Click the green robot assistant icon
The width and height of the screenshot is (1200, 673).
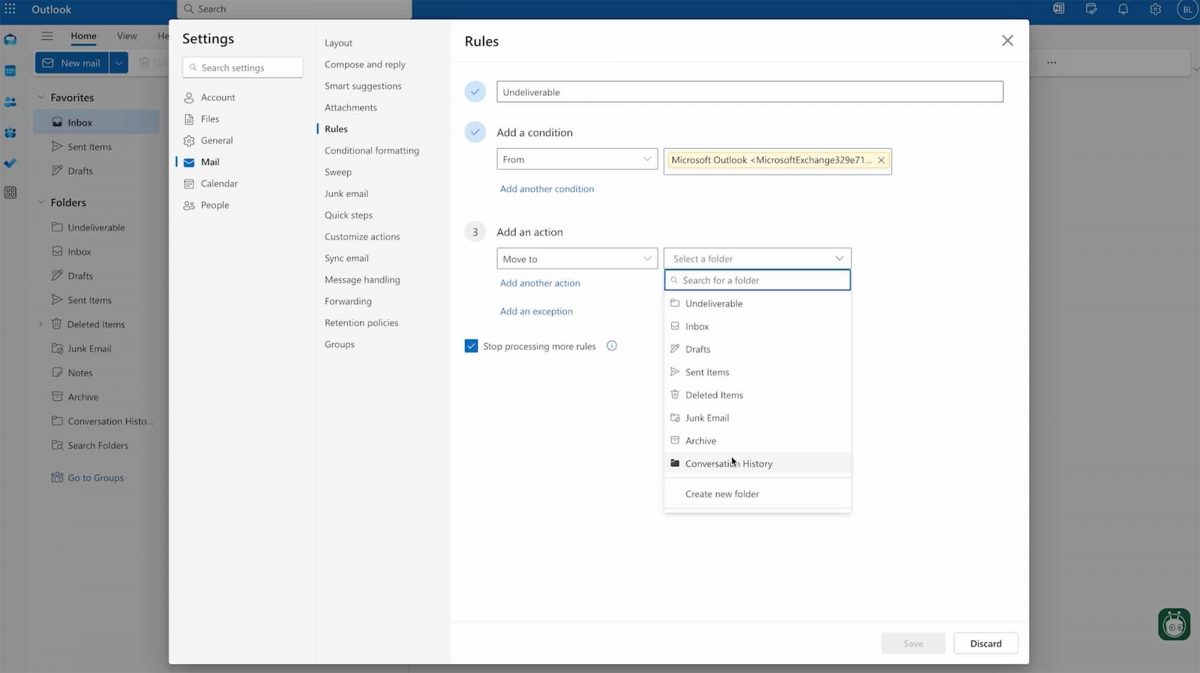coord(1174,624)
